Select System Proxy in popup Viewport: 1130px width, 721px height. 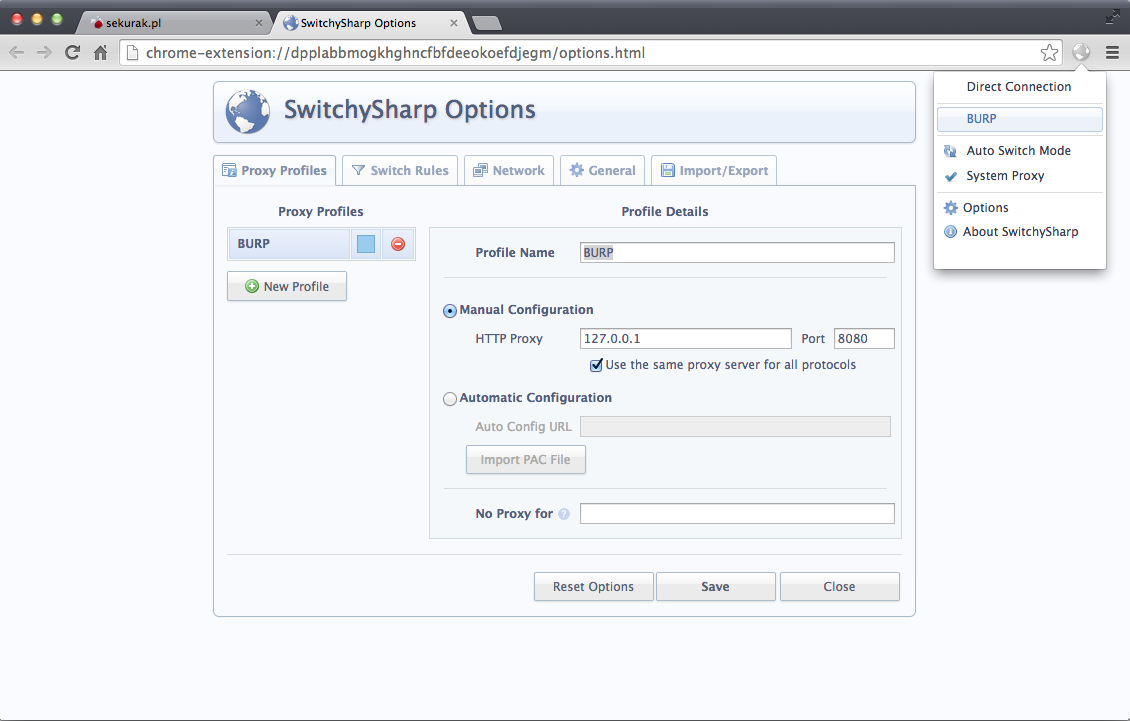point(1020,176)
